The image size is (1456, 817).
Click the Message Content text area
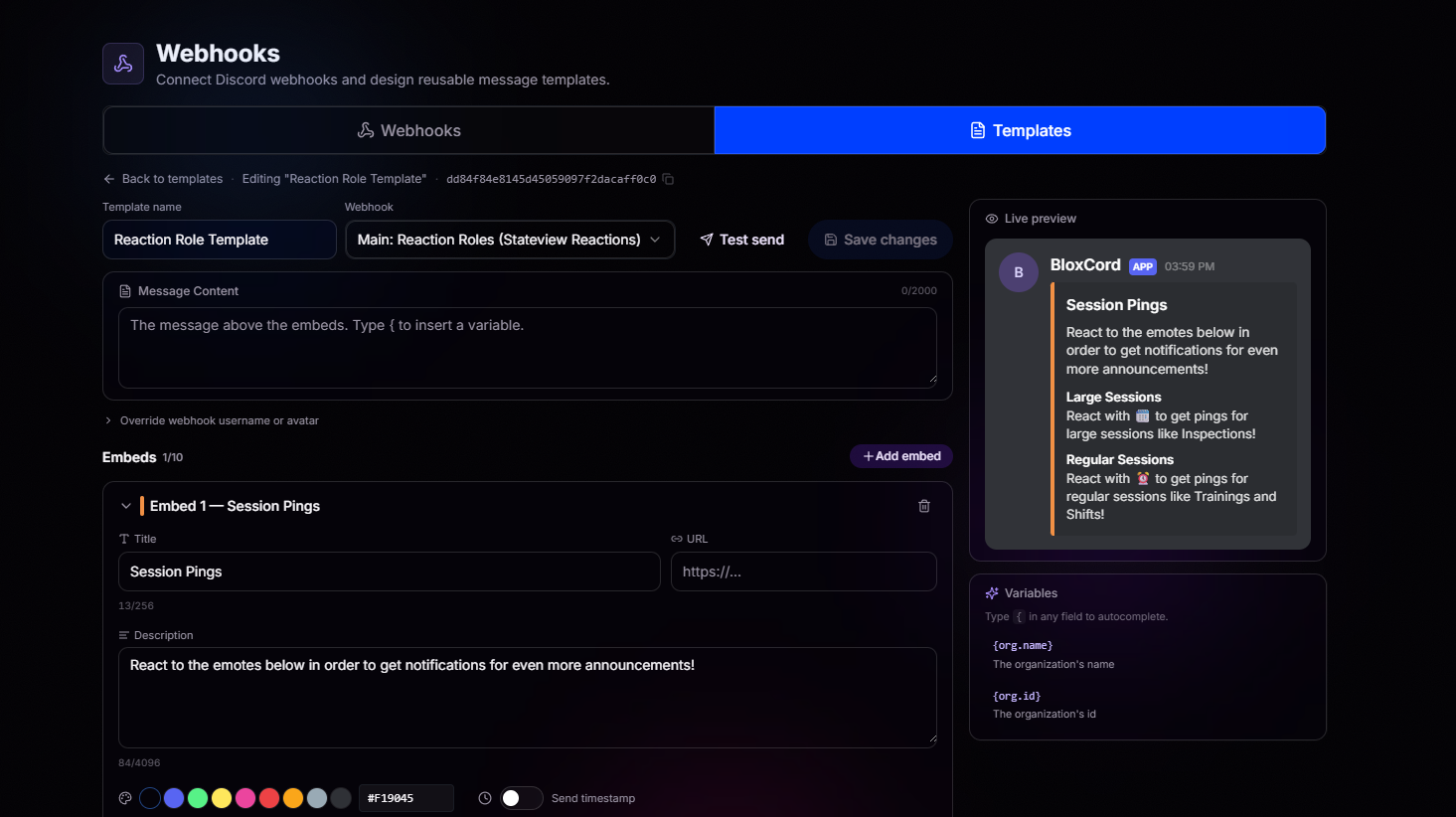[528, 347]
